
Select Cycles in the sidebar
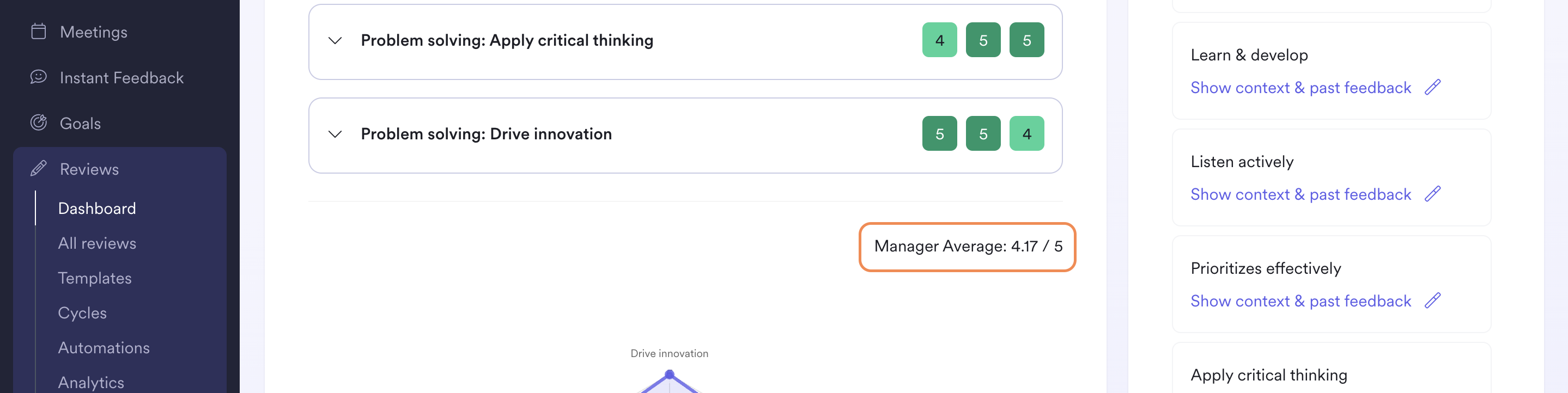[82, 312]
